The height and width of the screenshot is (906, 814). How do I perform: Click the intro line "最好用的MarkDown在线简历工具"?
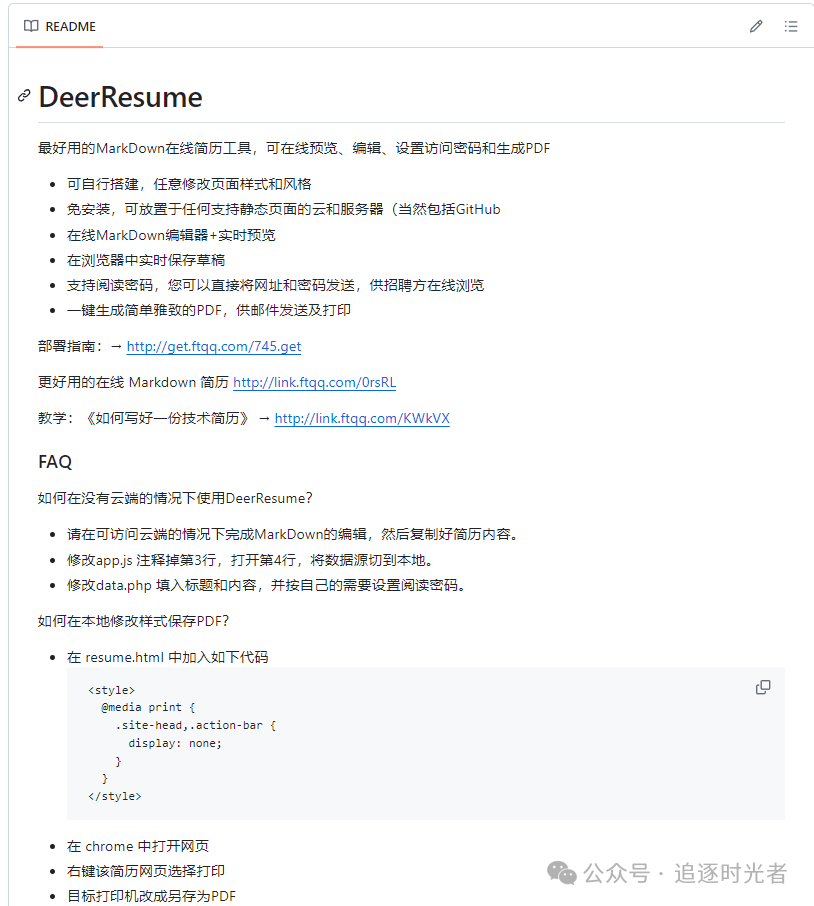point(294,148)
